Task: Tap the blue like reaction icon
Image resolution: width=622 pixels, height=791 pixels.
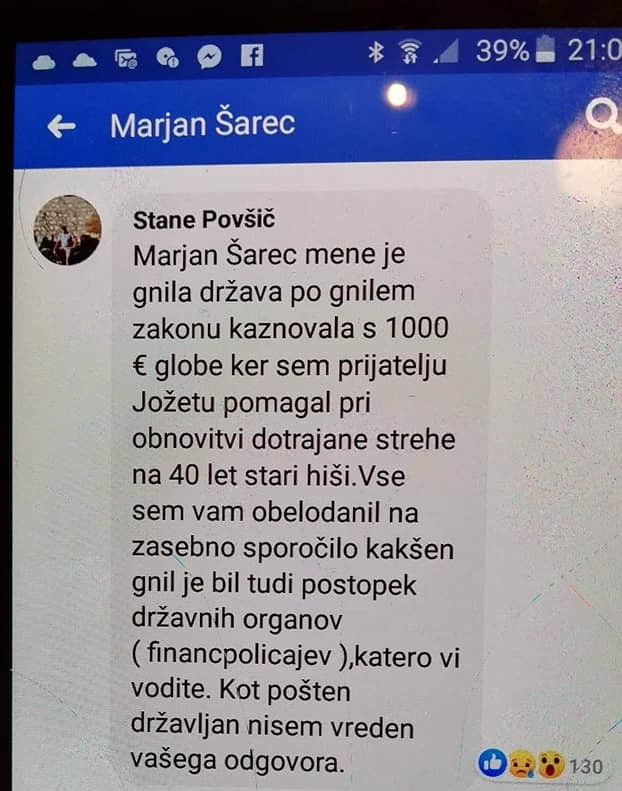Action: point(492,763)
